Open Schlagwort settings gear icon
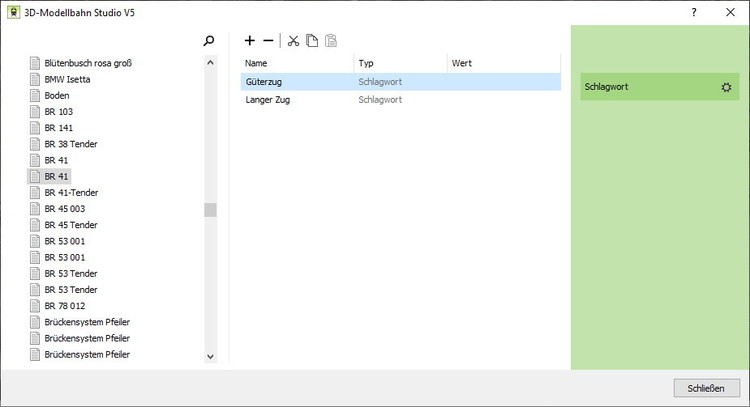Viewport: 750px width, 407px height. click(x=726, y=87)
